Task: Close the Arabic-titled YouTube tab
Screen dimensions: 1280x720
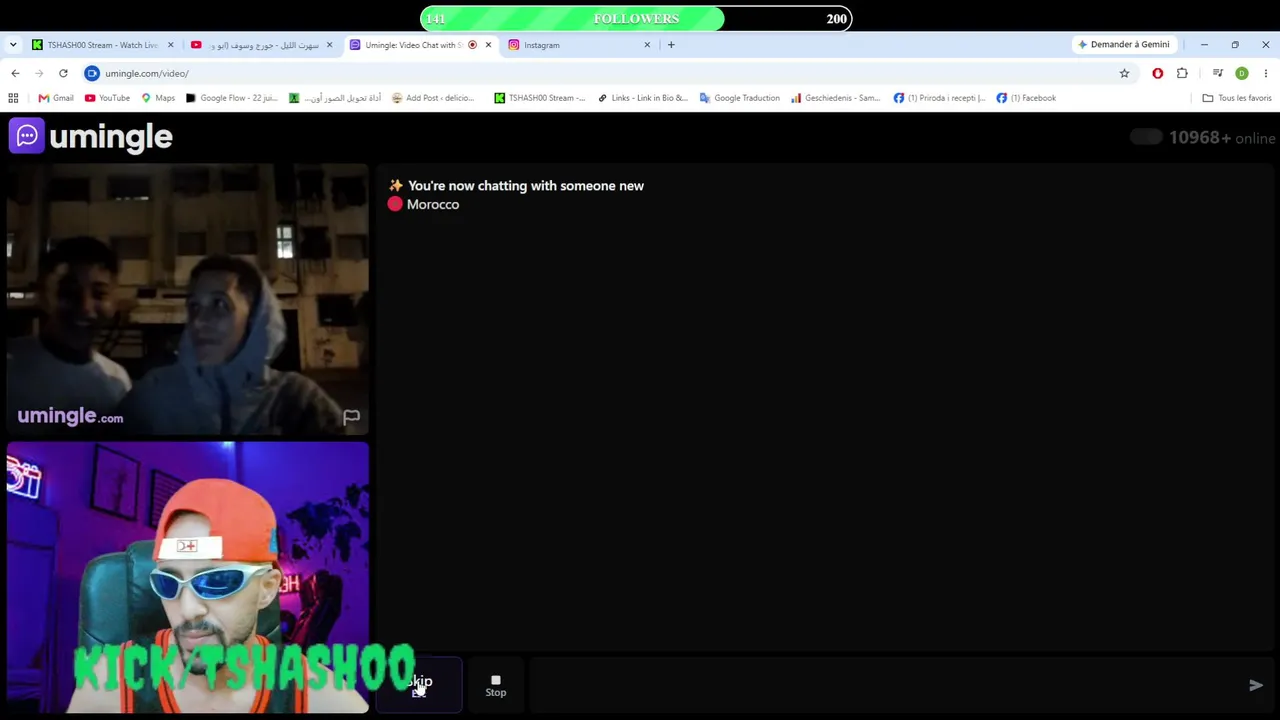Action: pyautogui.click(x=329, y=45)
